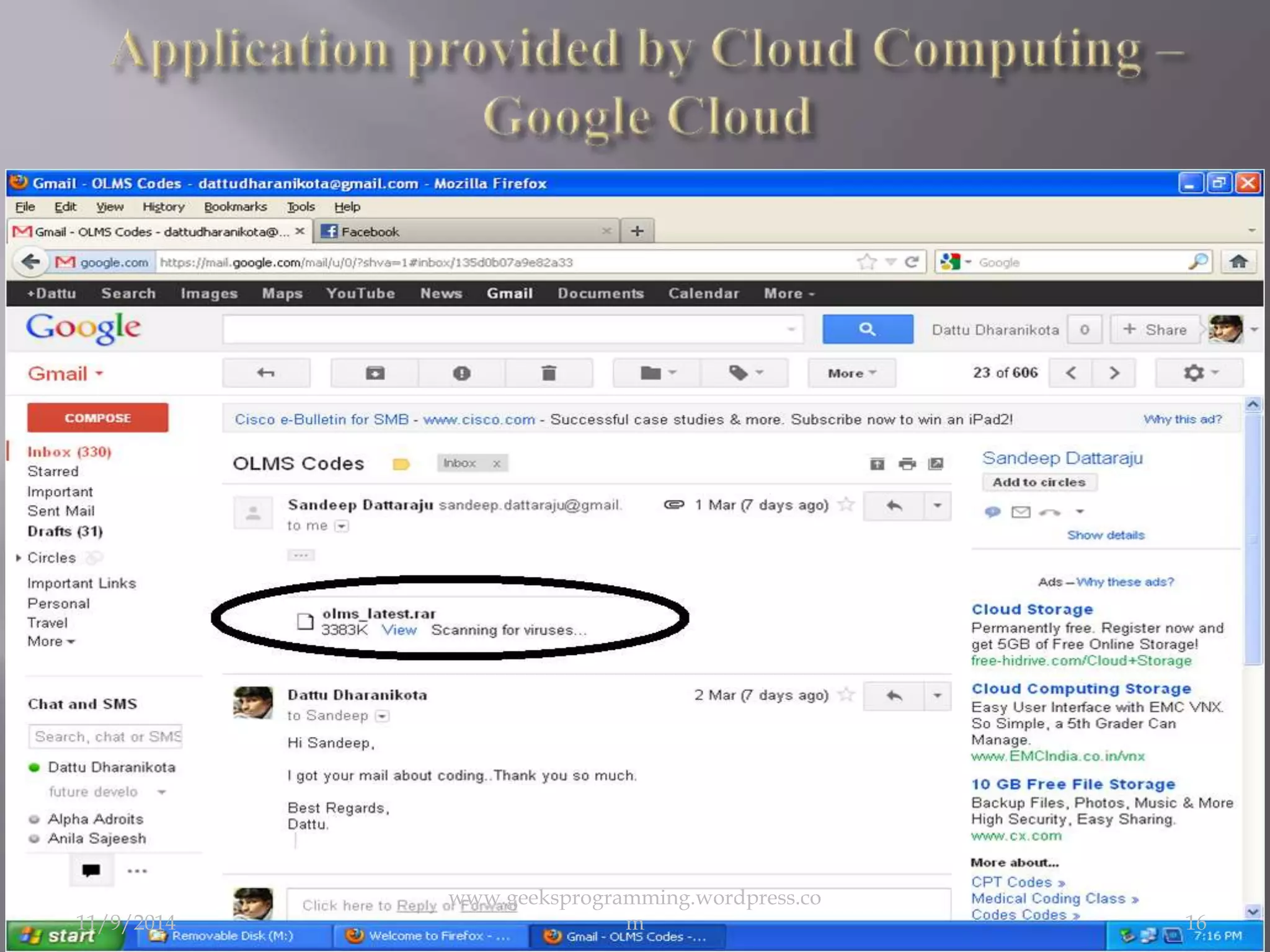Screen dimensions: 1270x952
Task: Click the Search, chat or SMS field
Action: [105, 736]
